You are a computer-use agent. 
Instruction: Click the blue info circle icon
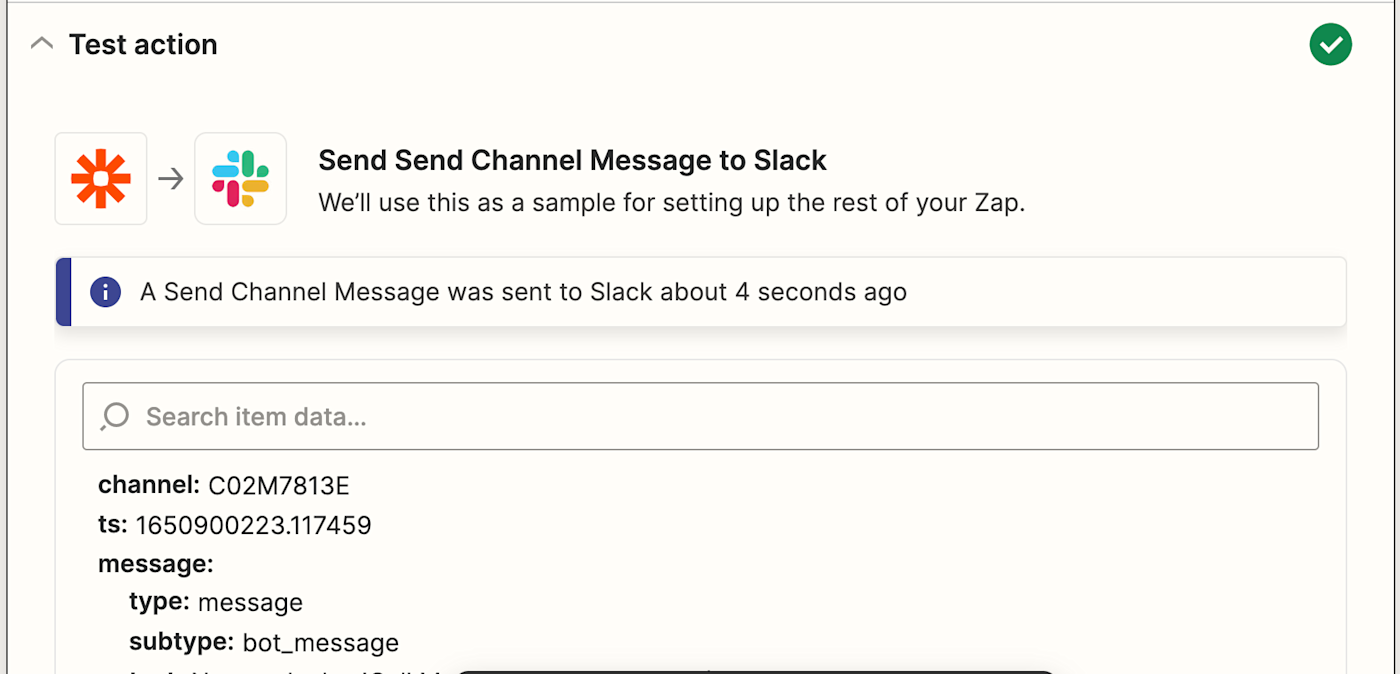pyautogui.click(x=105, y=292)
